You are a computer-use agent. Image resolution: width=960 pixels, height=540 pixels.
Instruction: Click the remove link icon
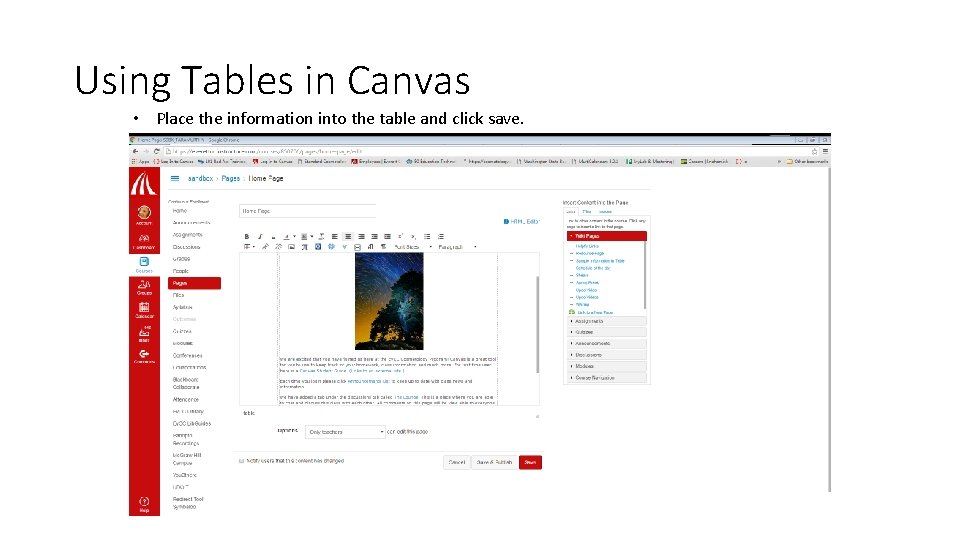pos(279,247)
